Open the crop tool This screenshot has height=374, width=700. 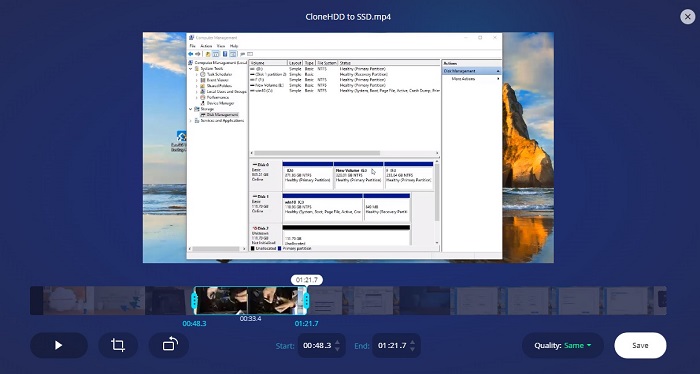pos(118,345)
